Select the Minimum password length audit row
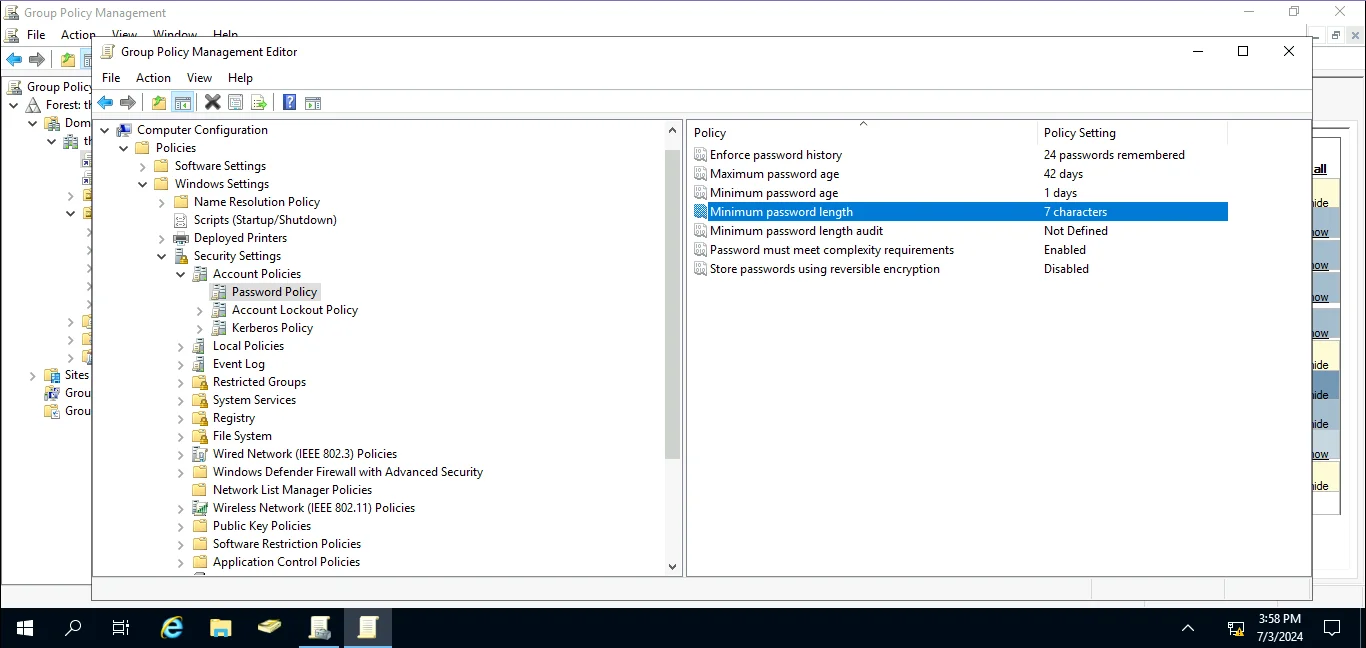Screen dimensions: 1366x648 point(959,231)
